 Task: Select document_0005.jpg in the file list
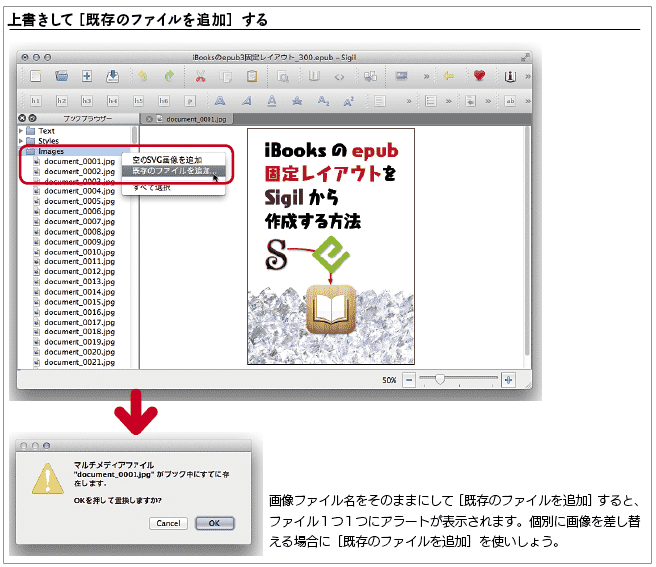tap(79, 201)
